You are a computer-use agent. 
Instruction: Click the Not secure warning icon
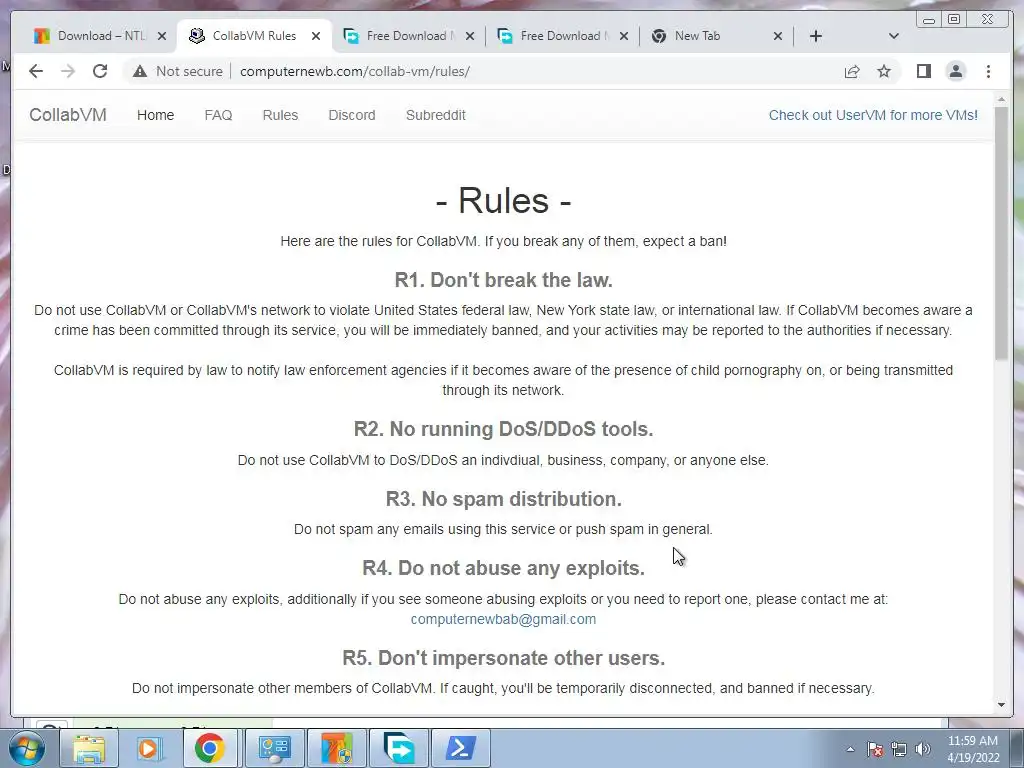[140, 71]
